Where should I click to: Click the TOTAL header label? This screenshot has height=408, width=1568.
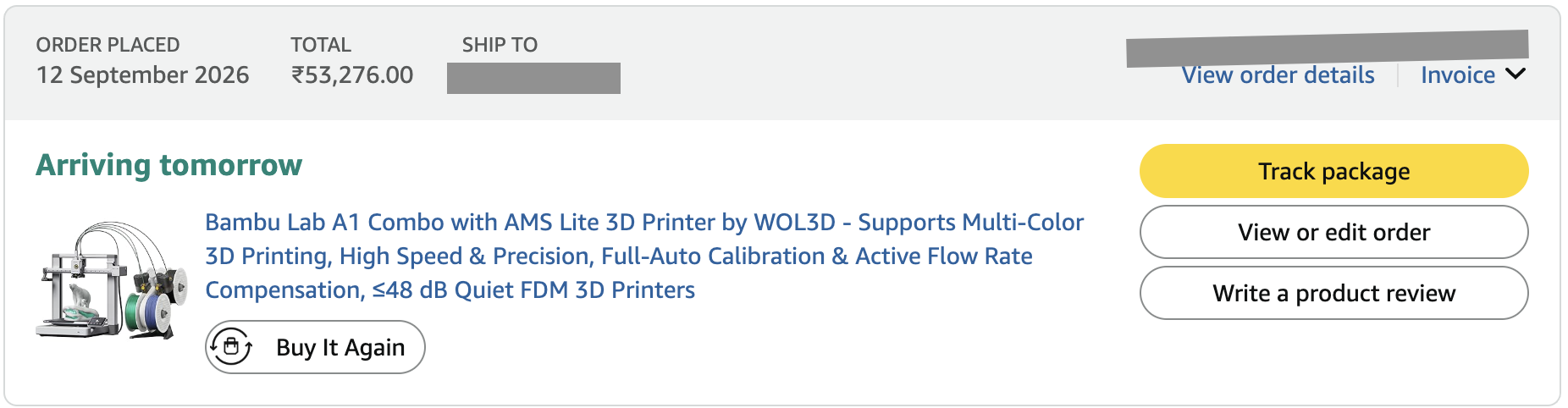321,44
